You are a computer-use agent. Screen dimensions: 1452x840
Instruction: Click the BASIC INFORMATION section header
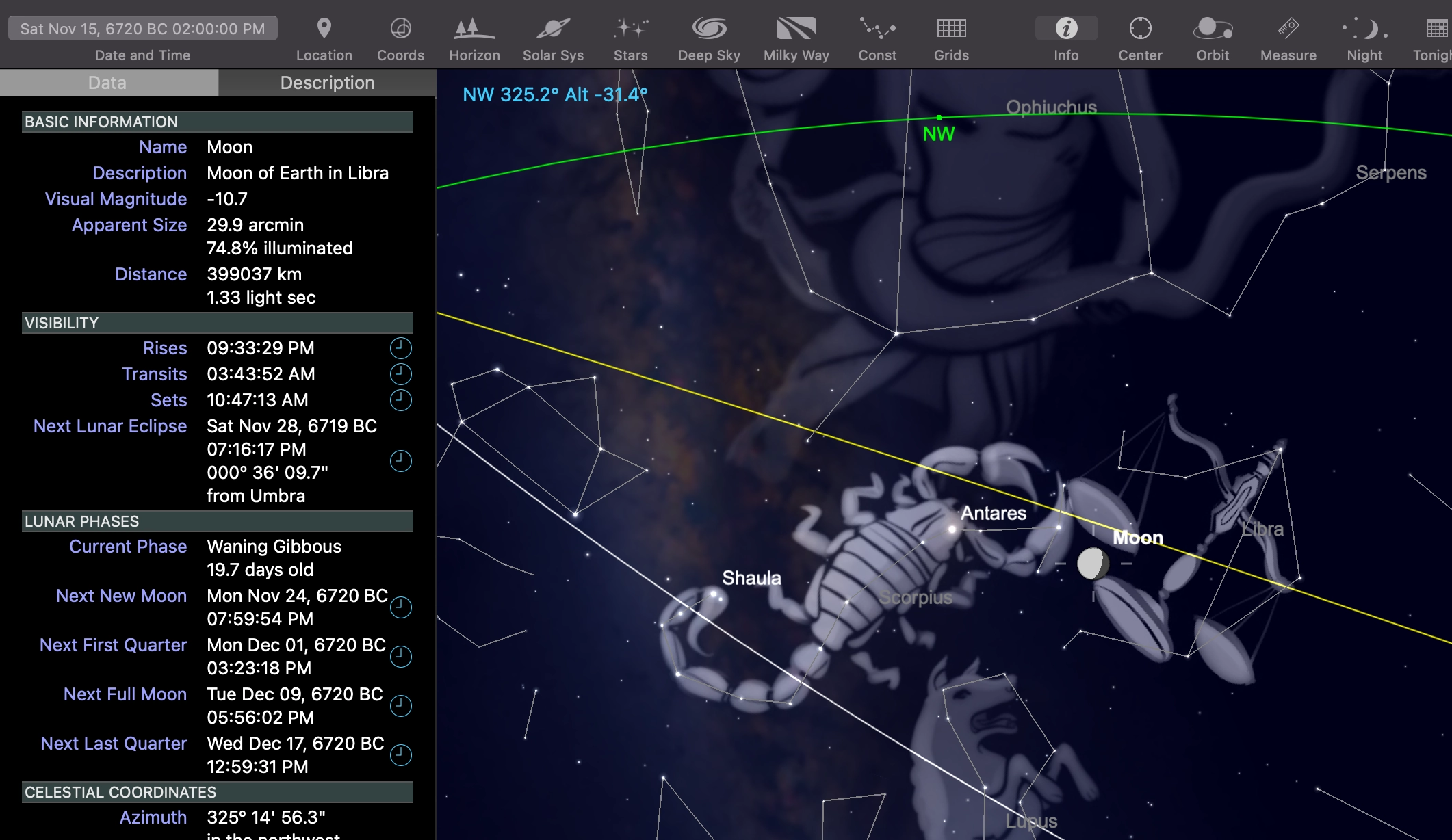[x=218, y=122]
